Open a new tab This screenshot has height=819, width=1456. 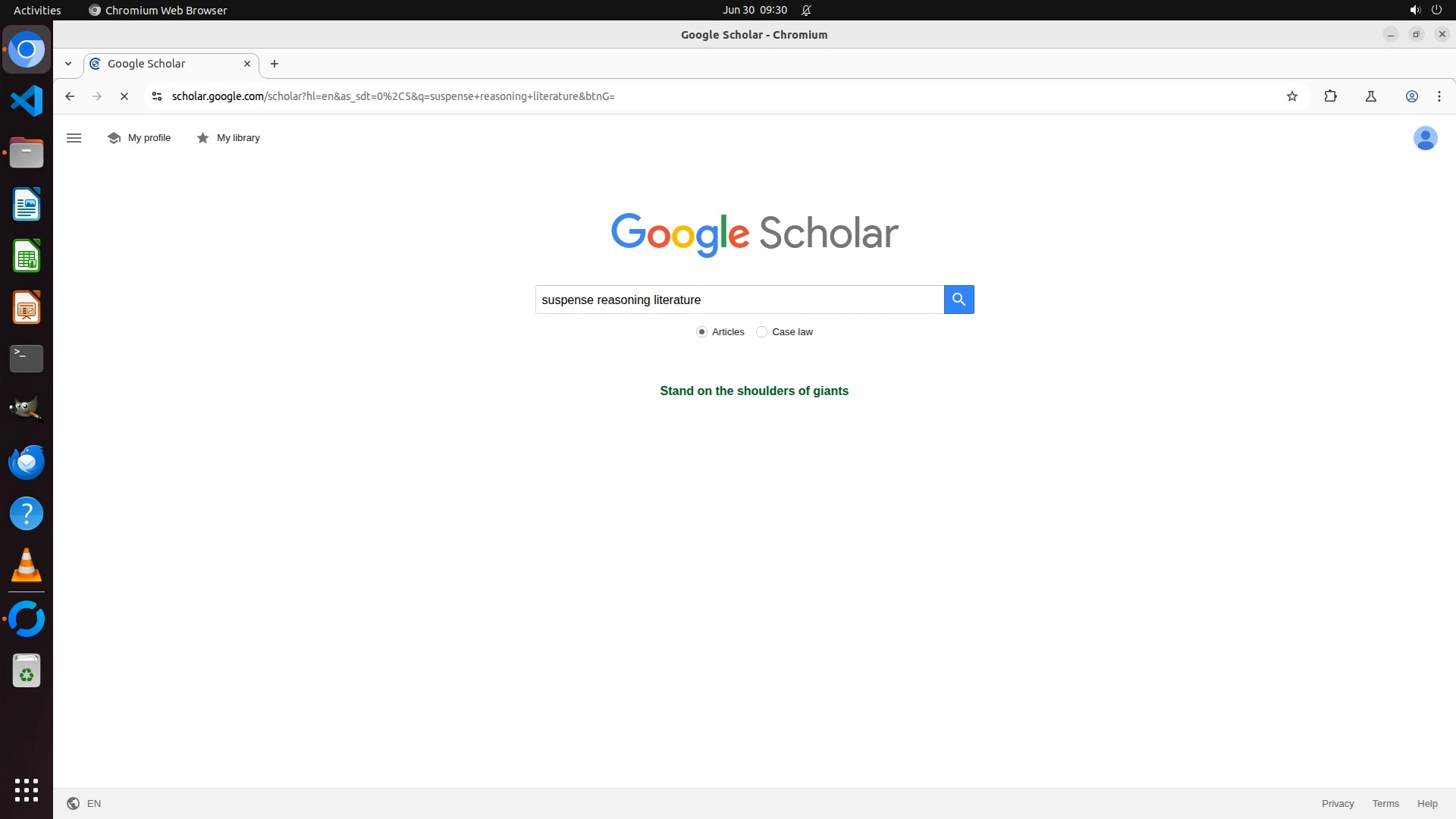275,64
